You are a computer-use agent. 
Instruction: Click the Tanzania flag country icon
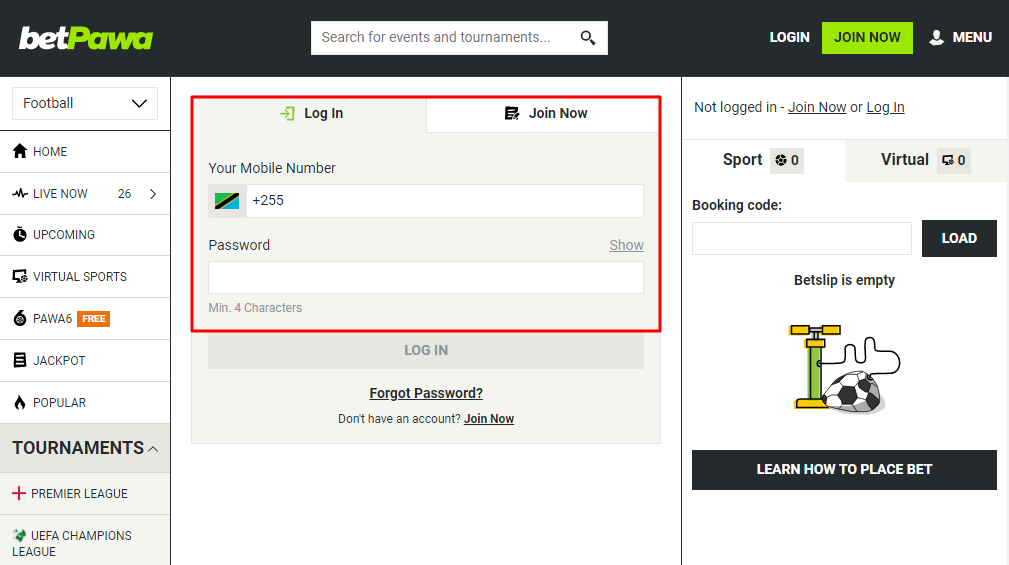coord(227,201)
